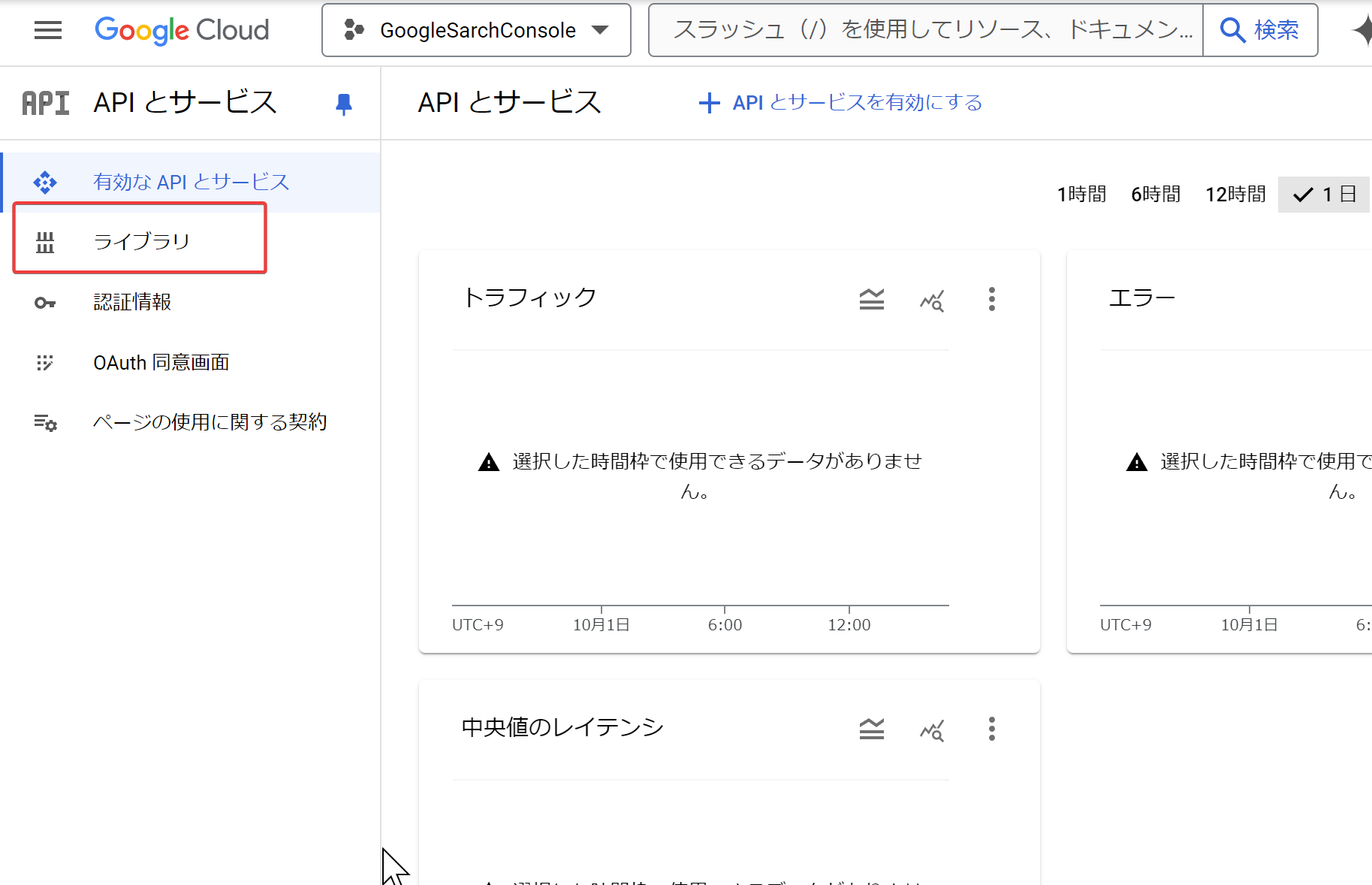Image resolution: width=1372 pixels, height=885 pixels.
Task: Click 10月1日 axis label on エラー chart
Action: (x=1249, y=625)
